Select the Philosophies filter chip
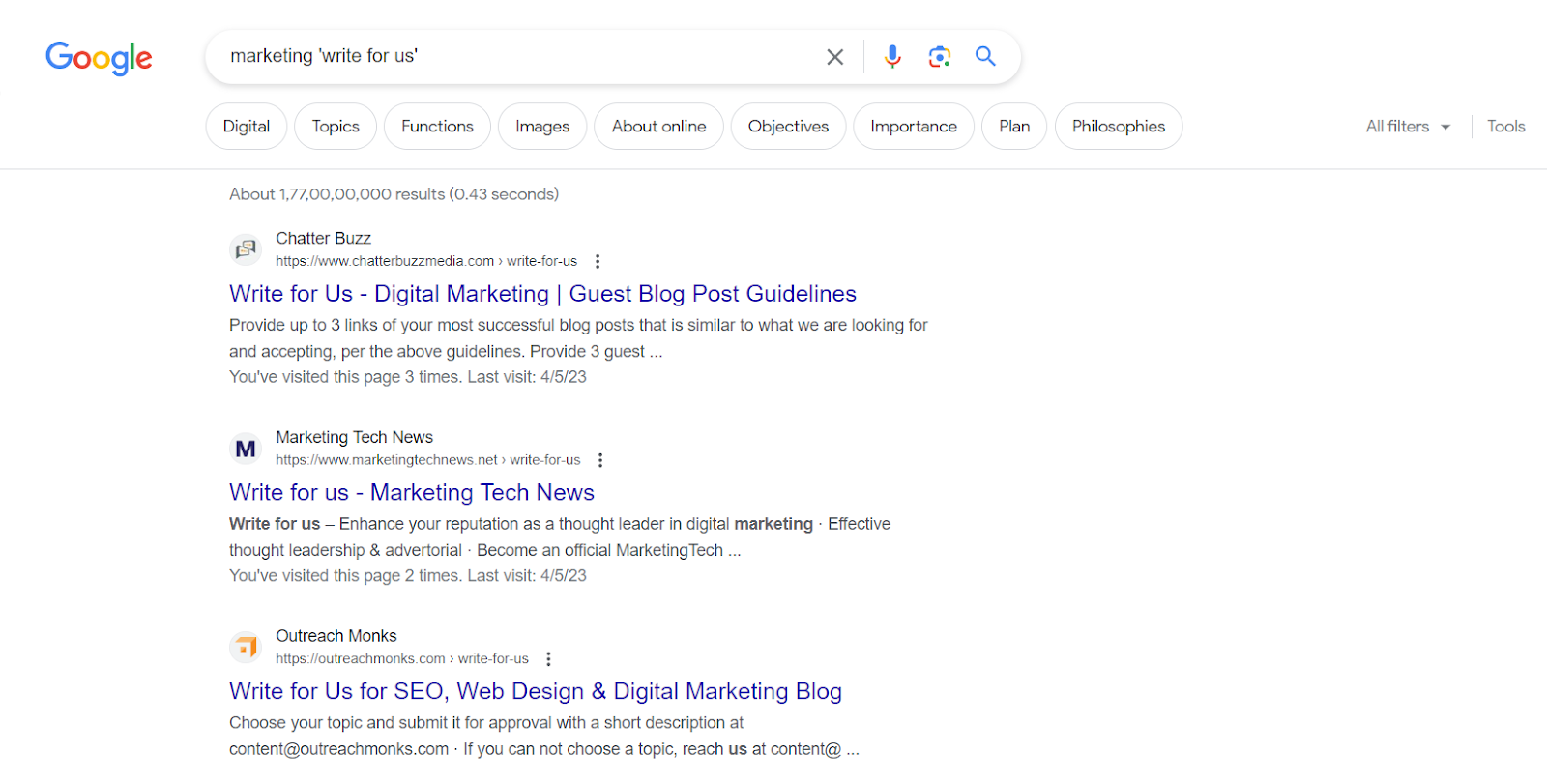 [x=1119, y=127]
